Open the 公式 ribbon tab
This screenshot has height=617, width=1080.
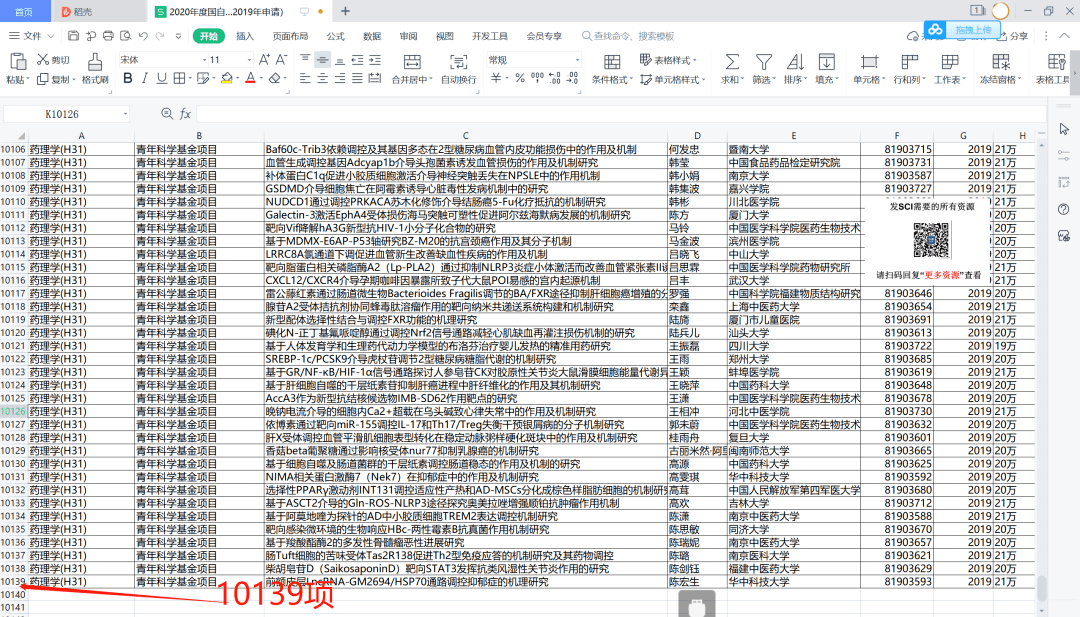coord(335,36)
